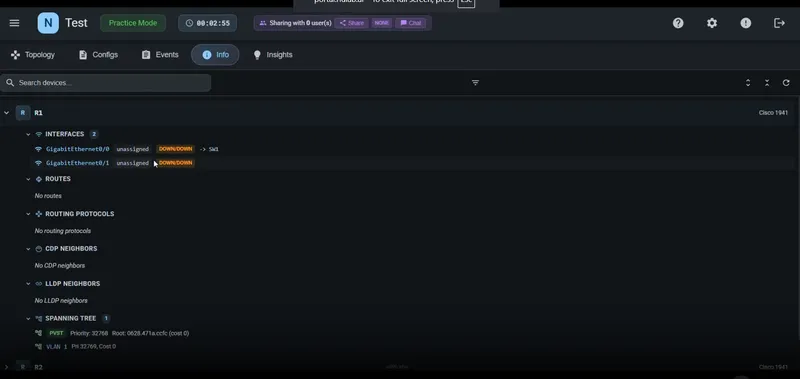Click unassigned label for GigabitEthernet0/0

coord(133,149)
